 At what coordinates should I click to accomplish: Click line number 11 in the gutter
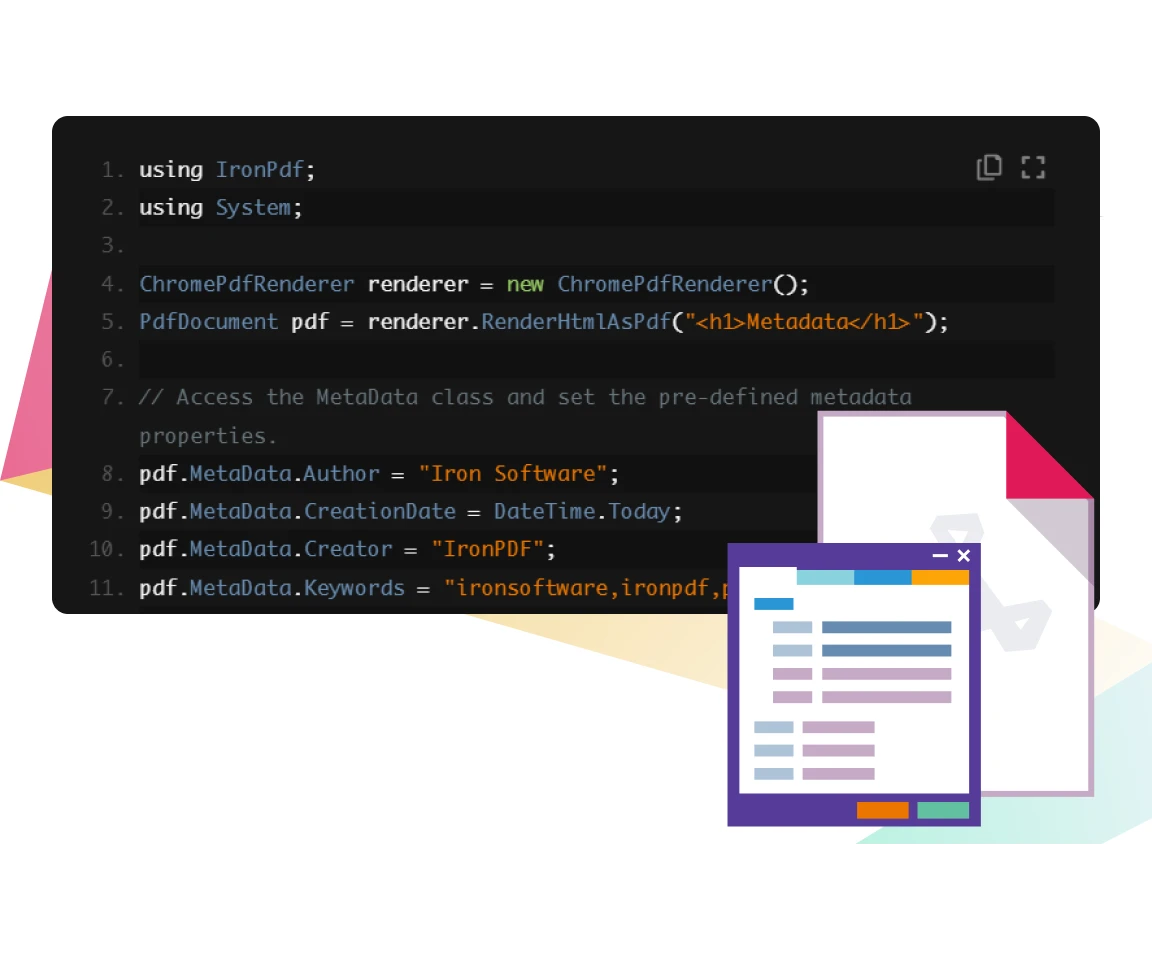(x=106, y=588)
